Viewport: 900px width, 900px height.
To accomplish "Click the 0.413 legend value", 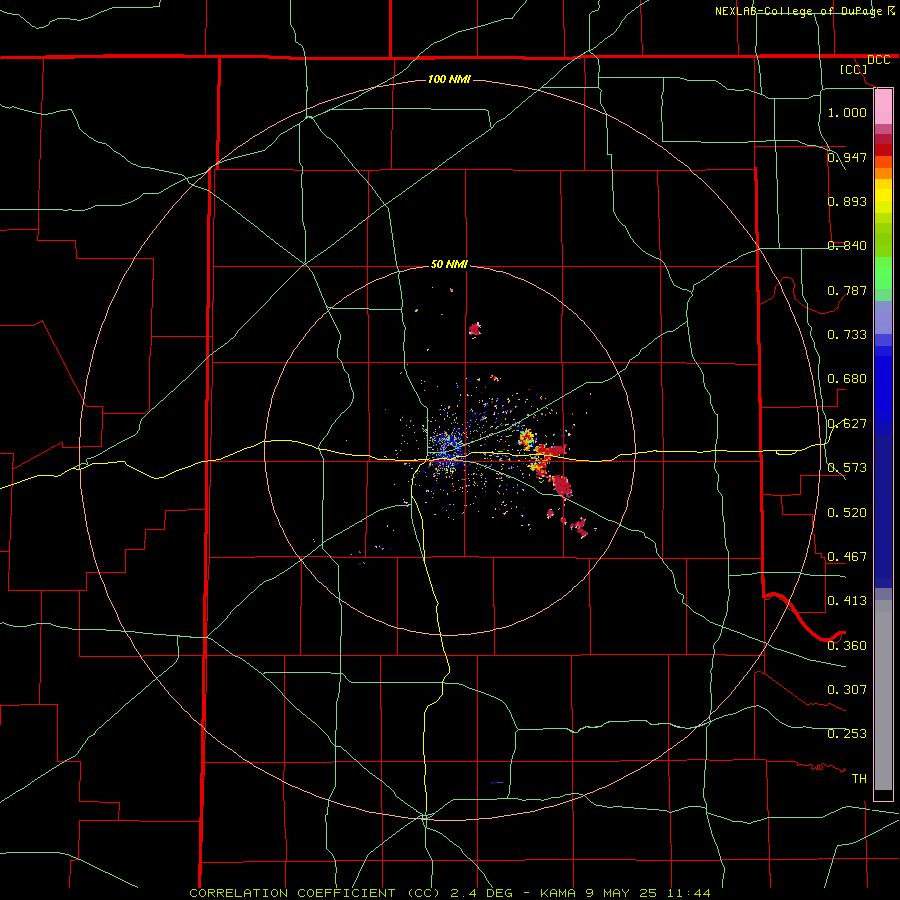I will pyautogui.click(x=847, y=601).
